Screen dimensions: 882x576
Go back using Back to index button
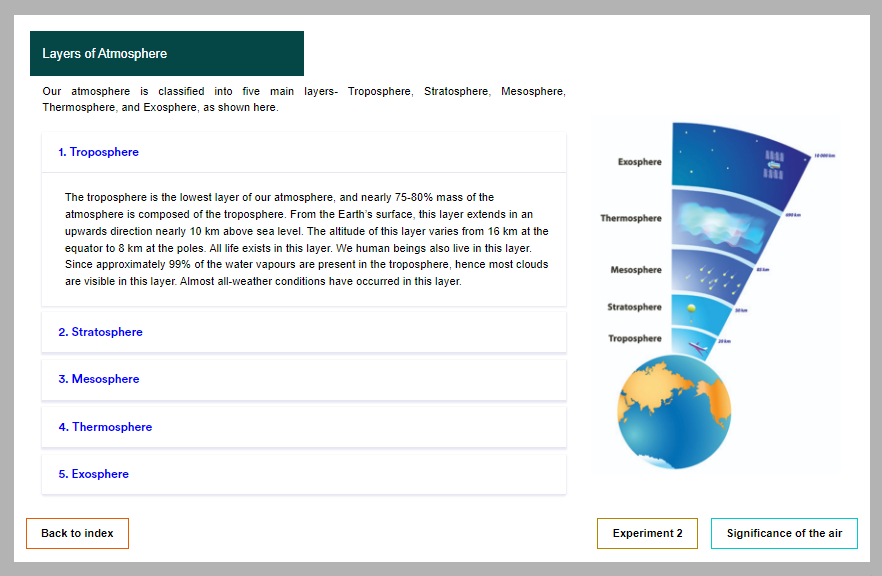(77, 533)
